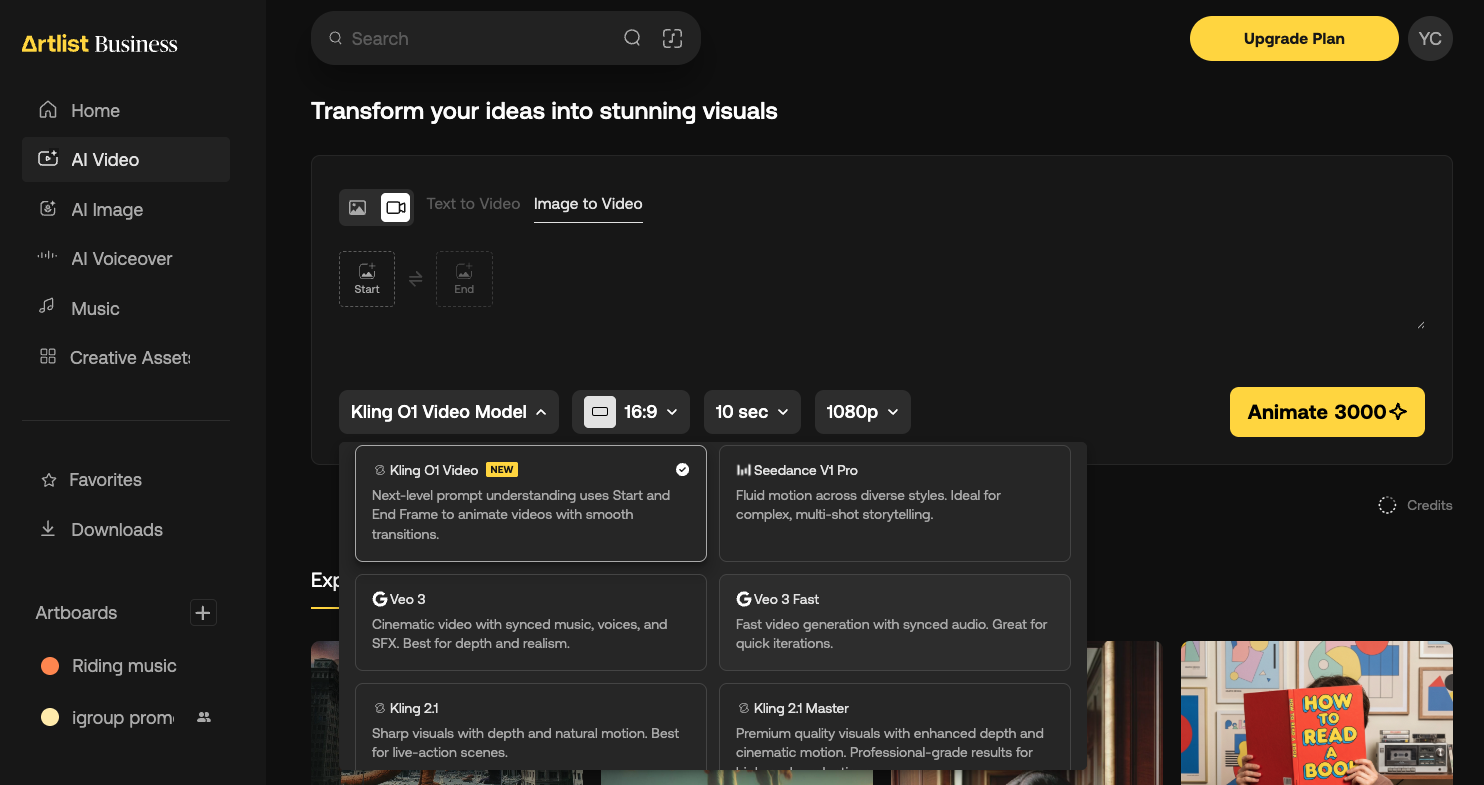Image resolution: width=1484 pixels, height=785 pixels.
Task: Open the 10 sec duration dropdown
Action: click(752, 412)
